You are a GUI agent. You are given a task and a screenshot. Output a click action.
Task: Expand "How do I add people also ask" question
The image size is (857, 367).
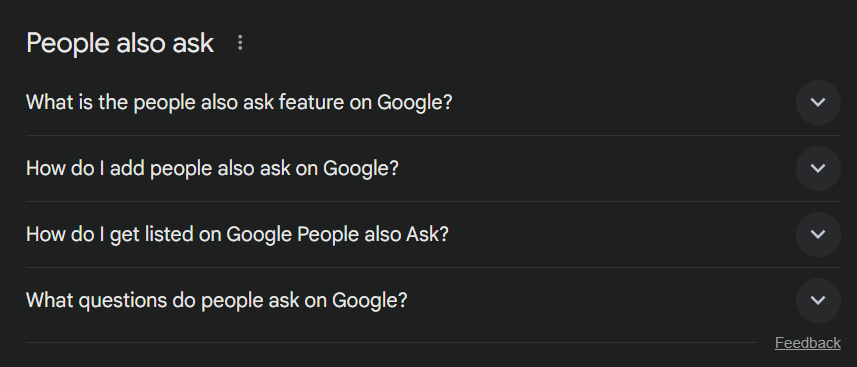[433, 168]
